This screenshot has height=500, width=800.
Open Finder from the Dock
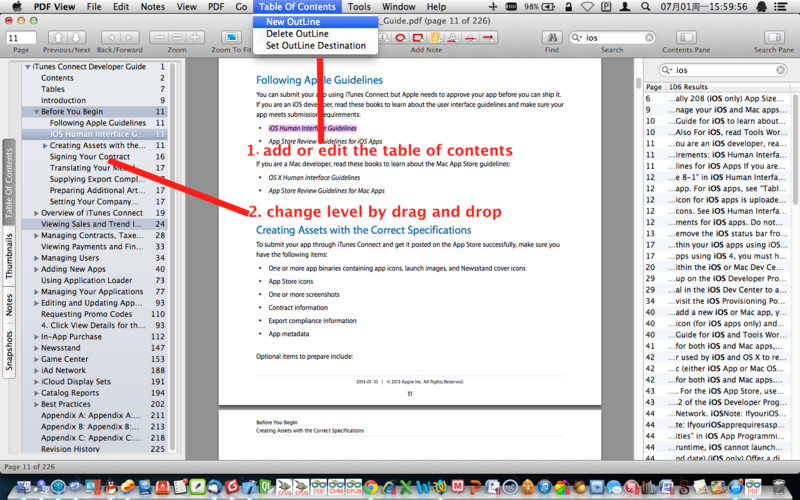pyautogui.click(x=23, y=486)
